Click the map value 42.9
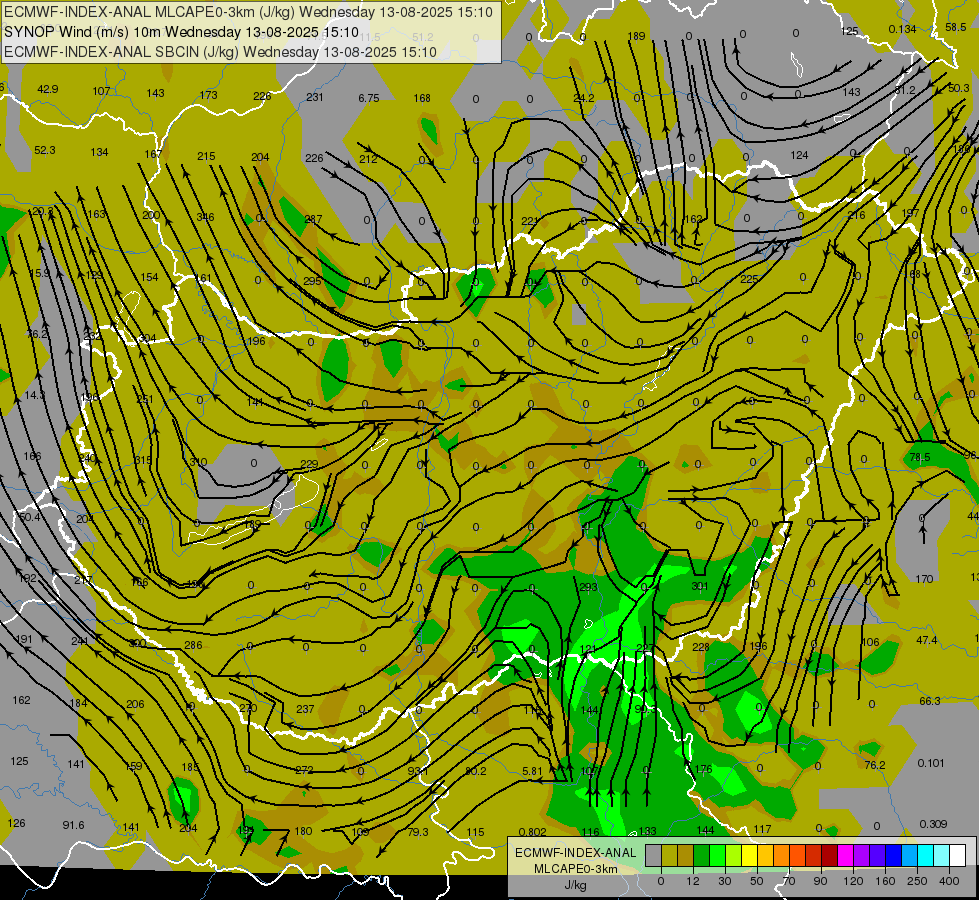Image resolution: width=979 pixels, height=900 pixels. click(x=47, y=89)
